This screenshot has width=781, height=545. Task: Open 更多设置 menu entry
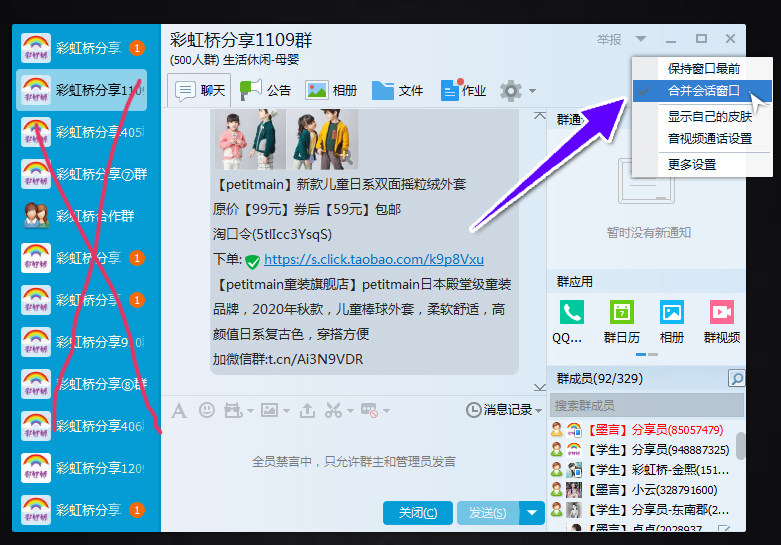[x=691, y=164]
